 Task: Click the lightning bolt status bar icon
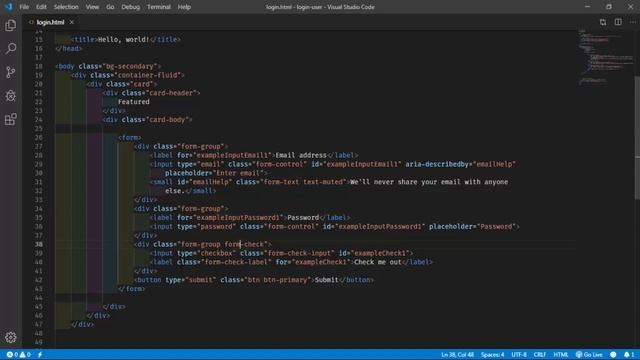pos(40,355)
